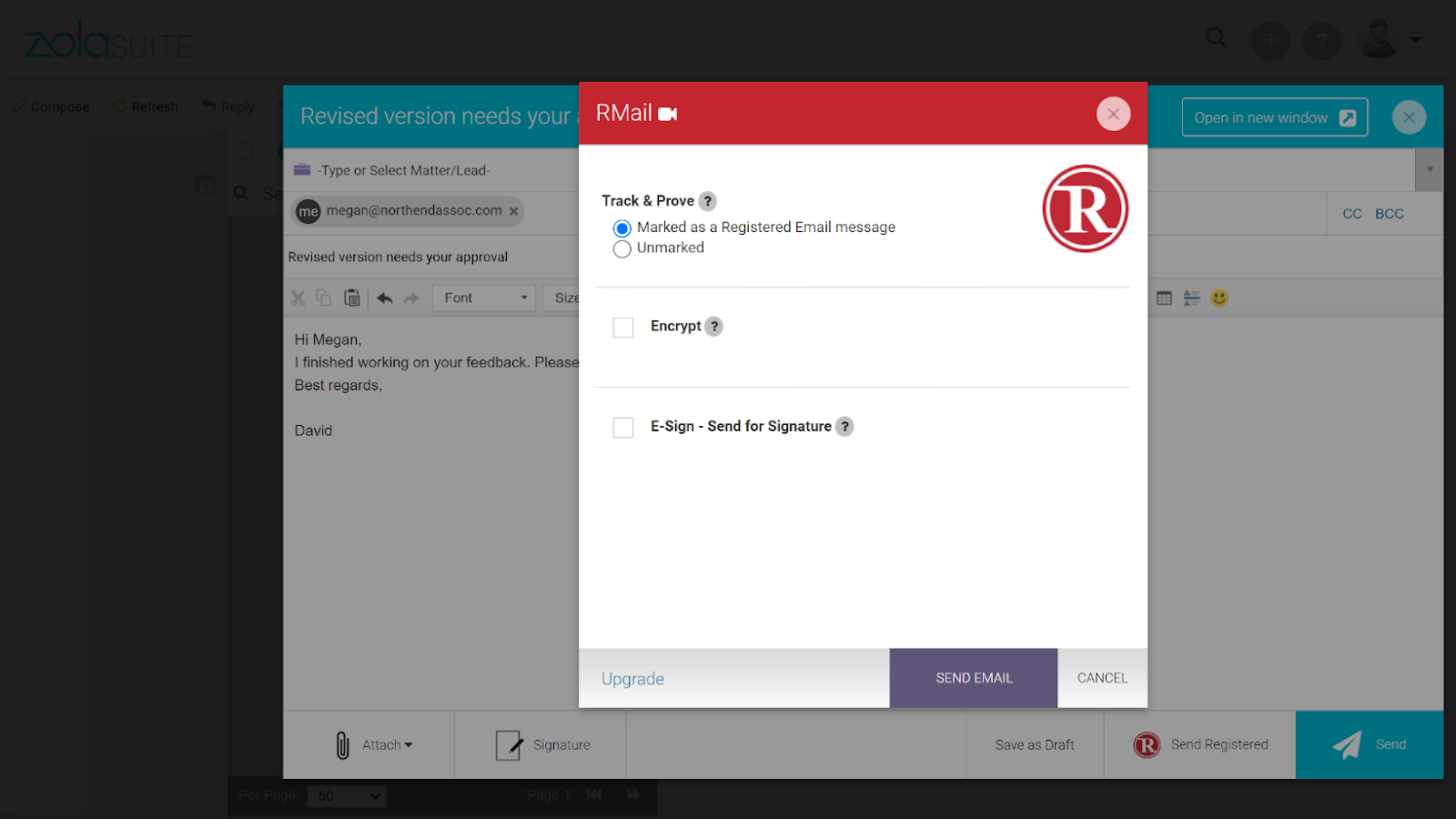Add CC recipients
The image size is (1456, 819).
point(1352,214)
